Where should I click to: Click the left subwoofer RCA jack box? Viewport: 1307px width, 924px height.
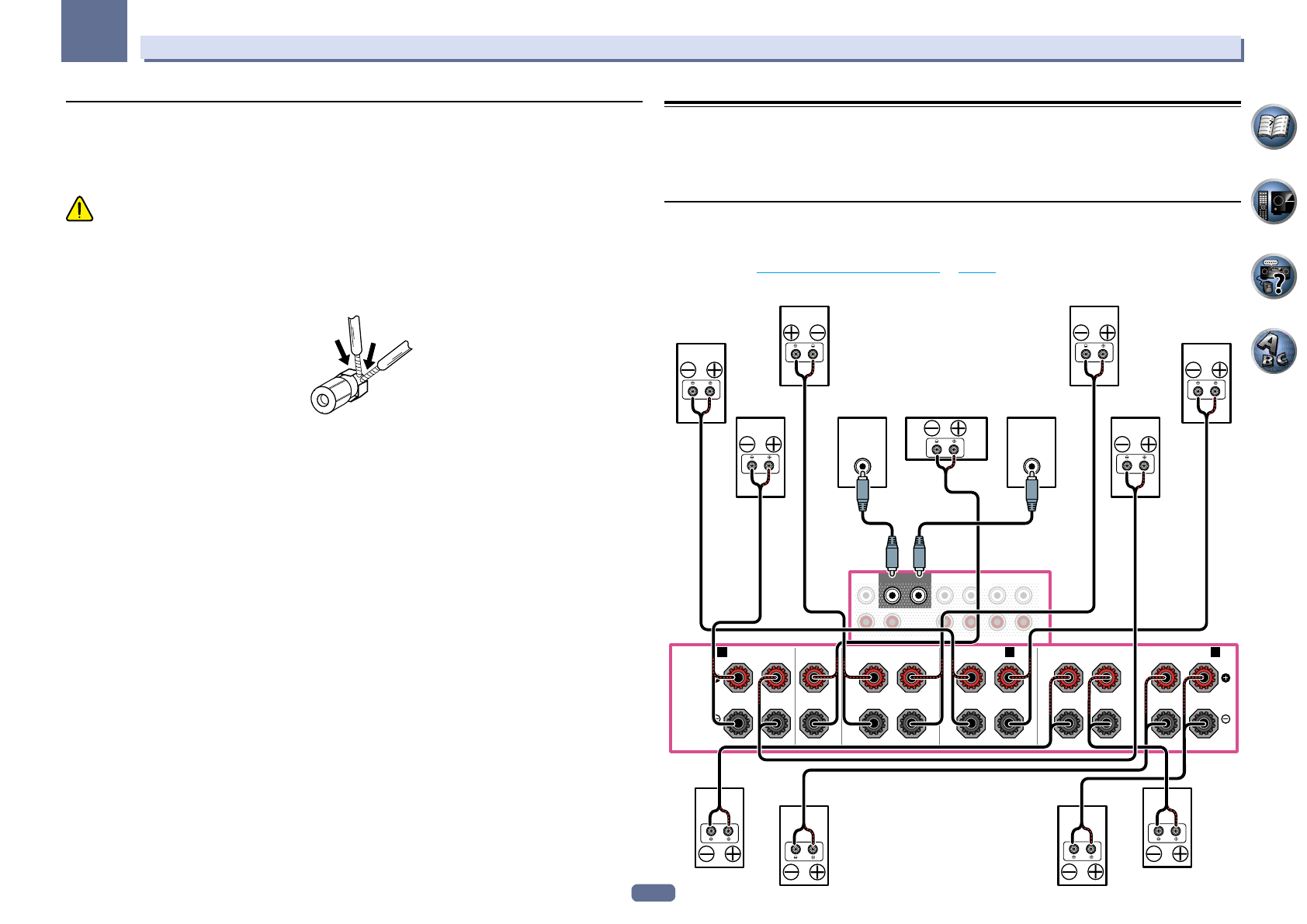pyautogui.click(x=862, y=452)
